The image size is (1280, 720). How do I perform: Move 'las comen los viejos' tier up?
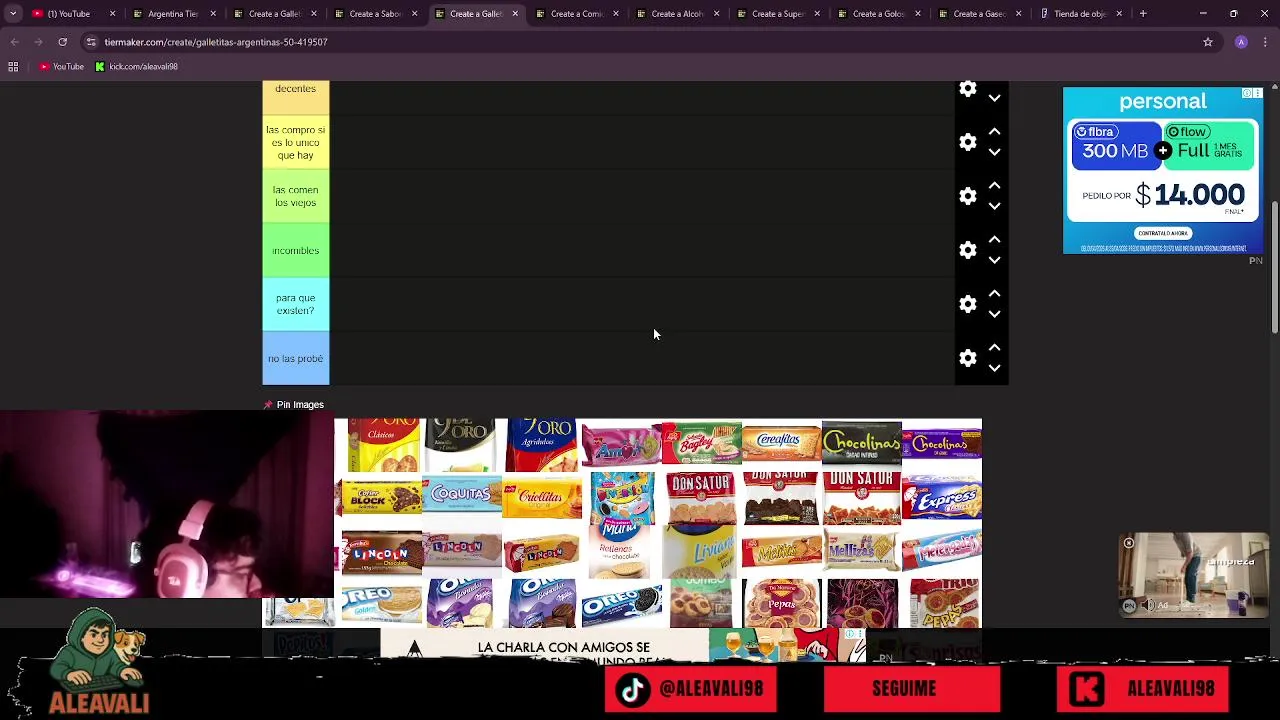994,186
